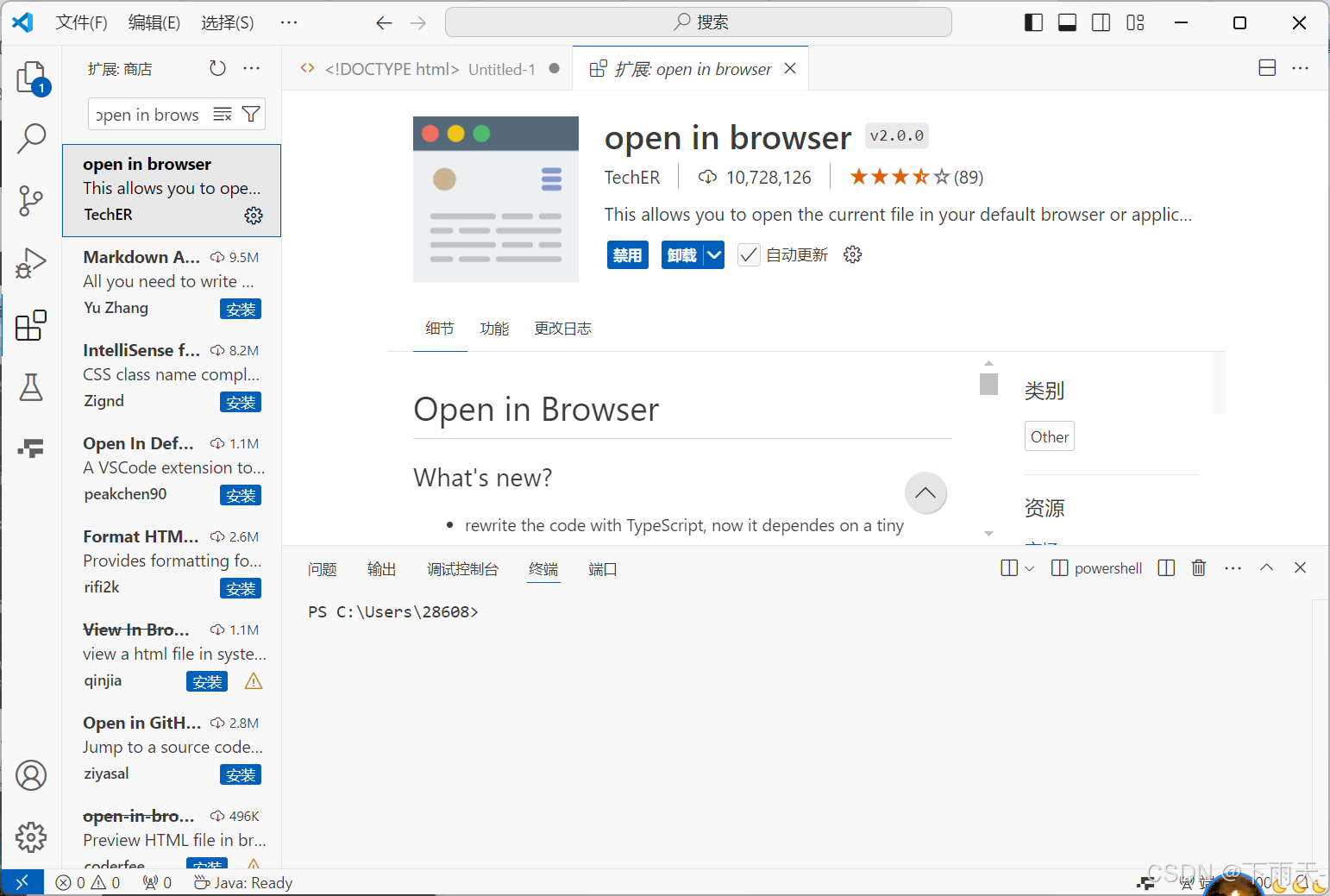This screenshot has width=1330, height=896.
Task: Select the Changelog tab of extension
Action: (563, 329)
